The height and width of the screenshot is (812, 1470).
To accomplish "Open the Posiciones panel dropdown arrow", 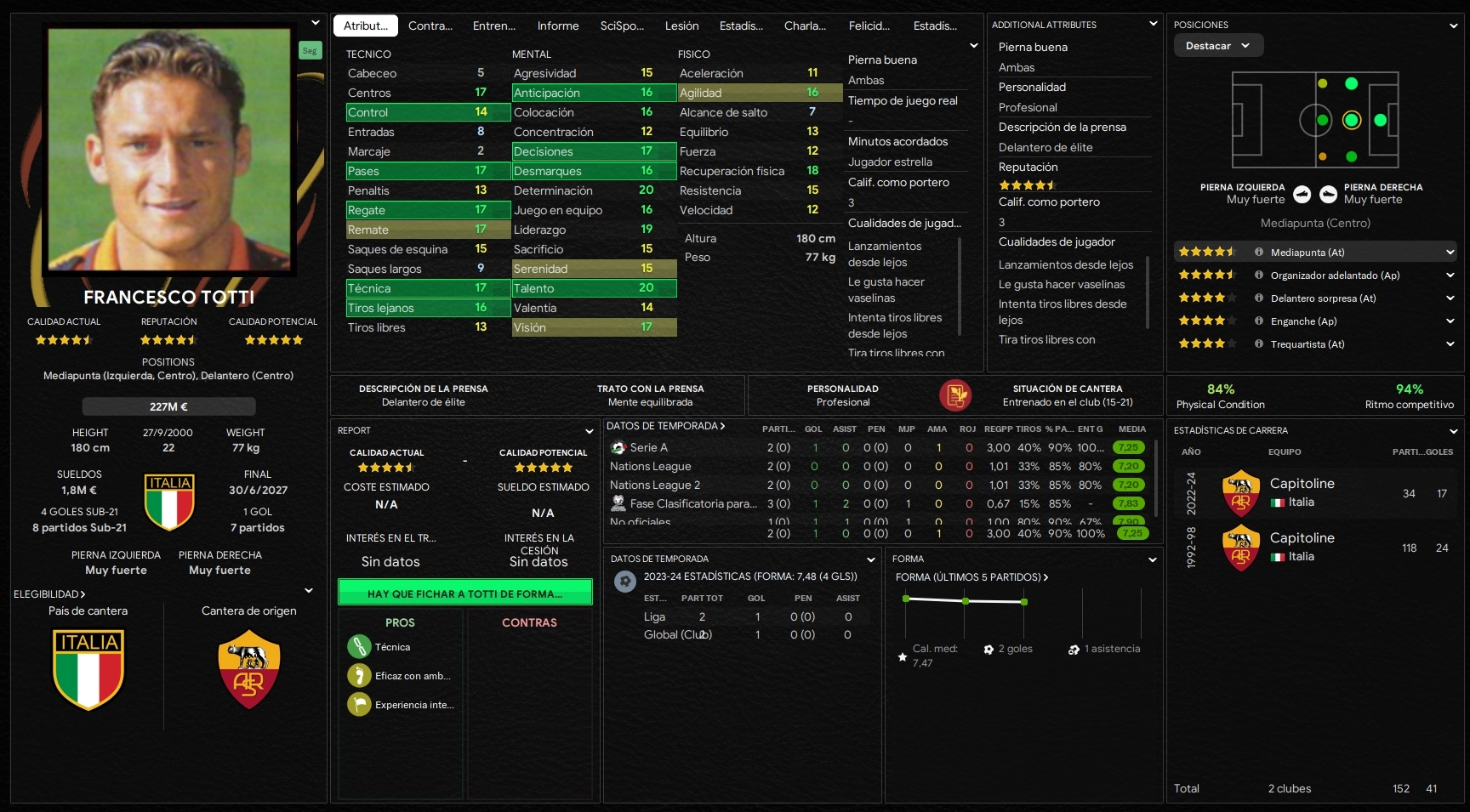I will pos(1454,26).
